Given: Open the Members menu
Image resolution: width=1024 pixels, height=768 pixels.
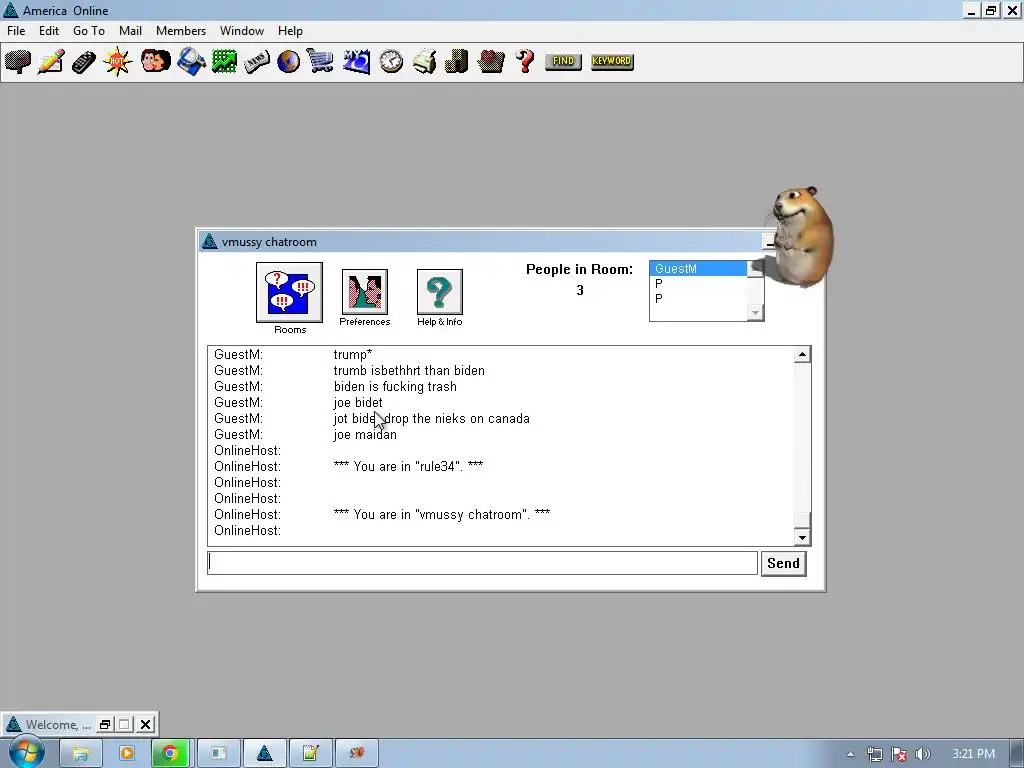Looking at the screenshot, I should point(181,31).
